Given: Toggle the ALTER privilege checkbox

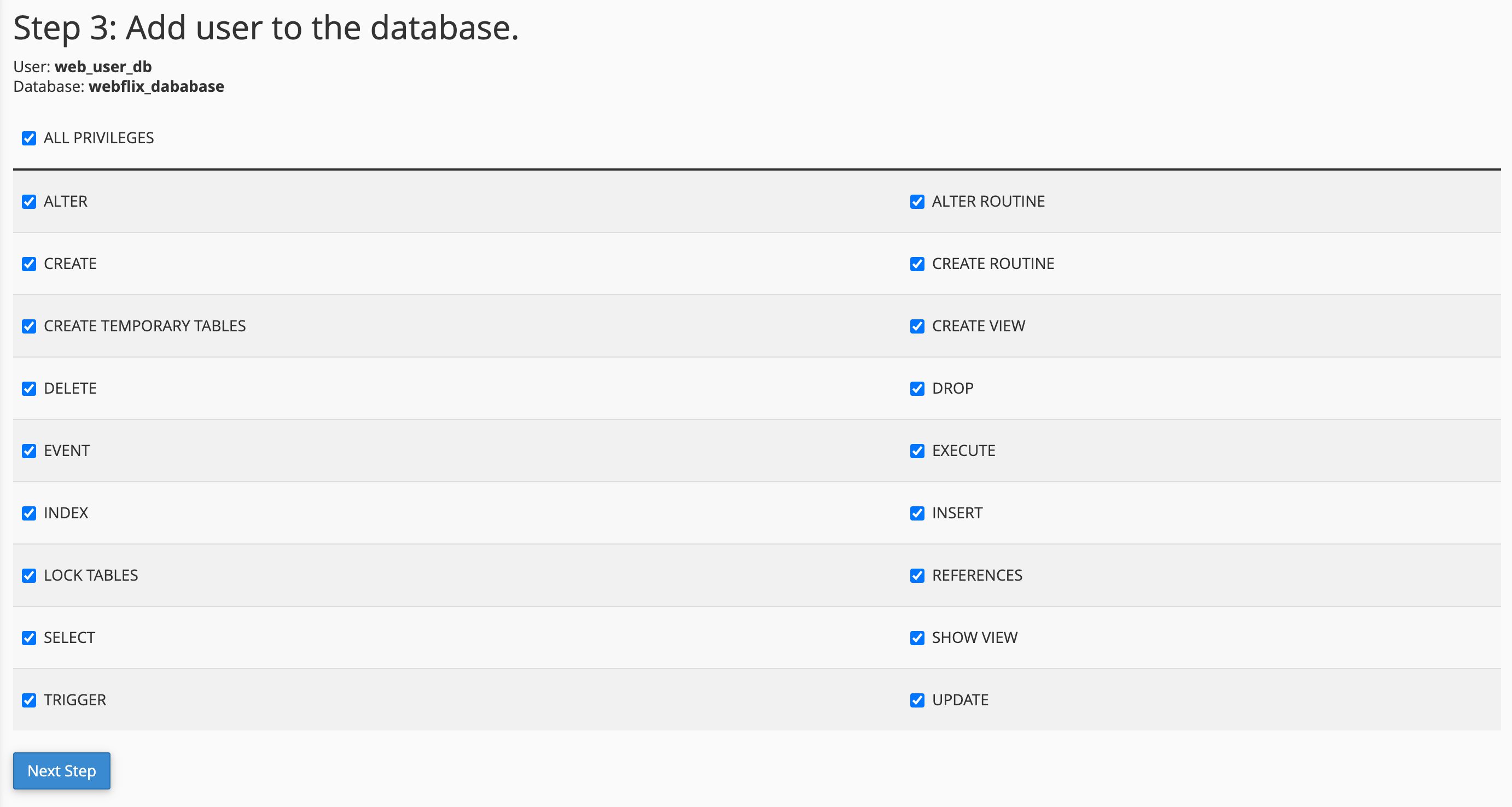Looking at the screenshot, I should click(x=29, y=202).
